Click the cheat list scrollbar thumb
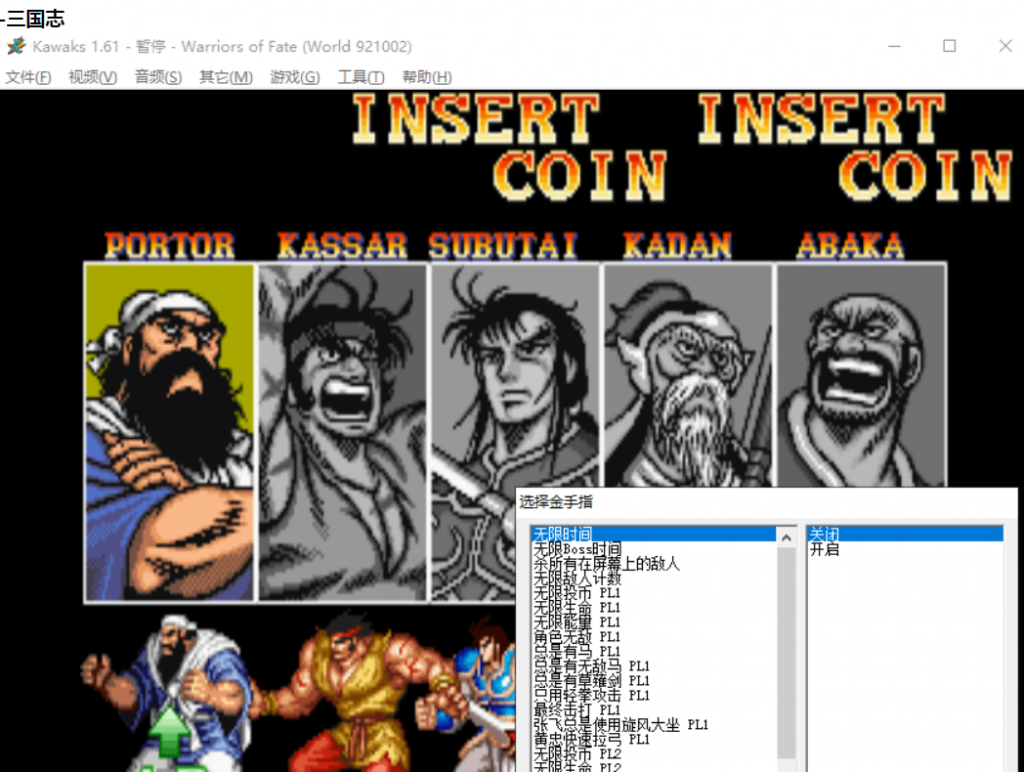 [786, 654]
